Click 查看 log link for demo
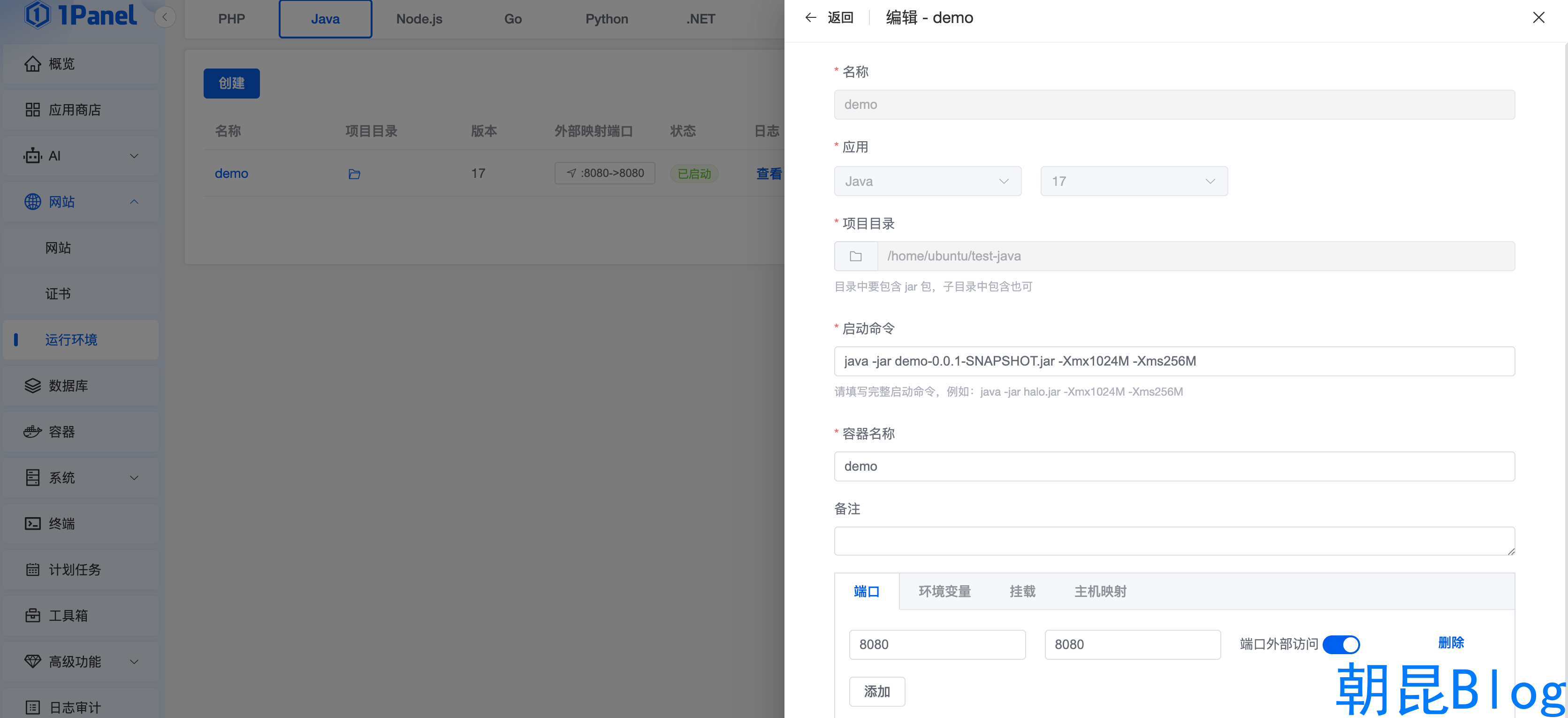This screenshot has width=1568, height=718. pos(769,174)
